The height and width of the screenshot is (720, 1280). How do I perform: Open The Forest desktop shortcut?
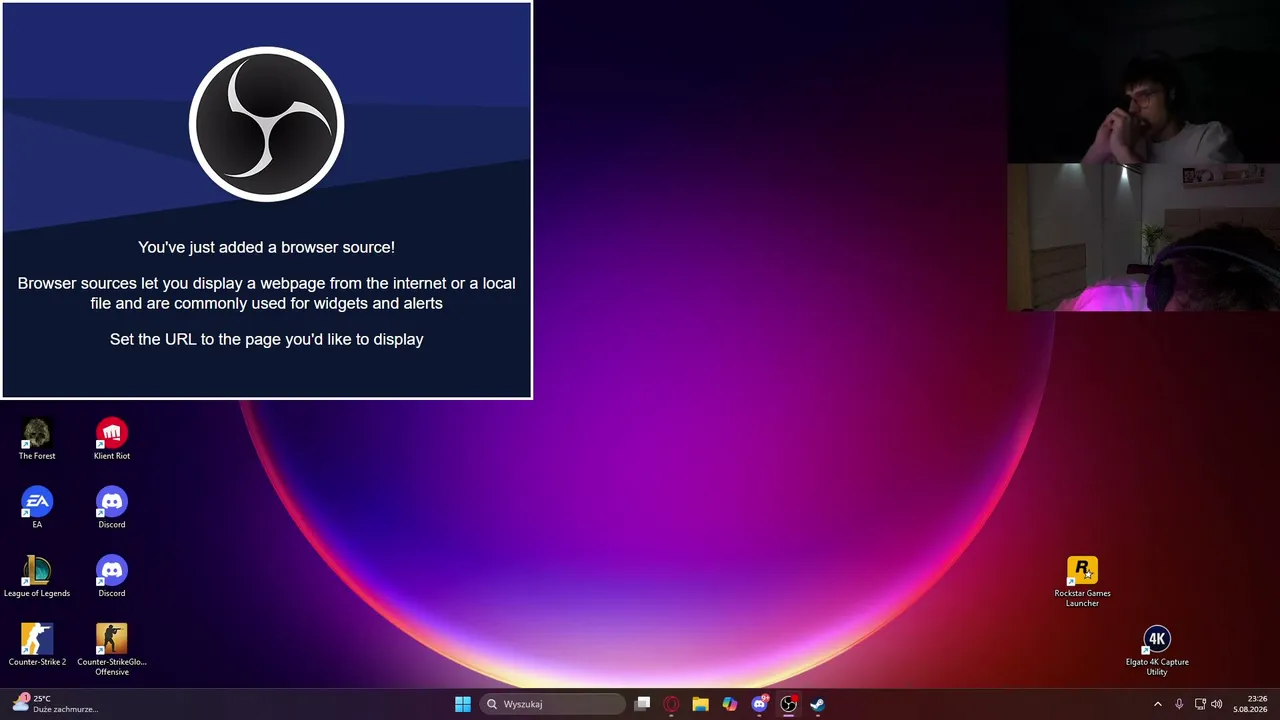point(37,439)
